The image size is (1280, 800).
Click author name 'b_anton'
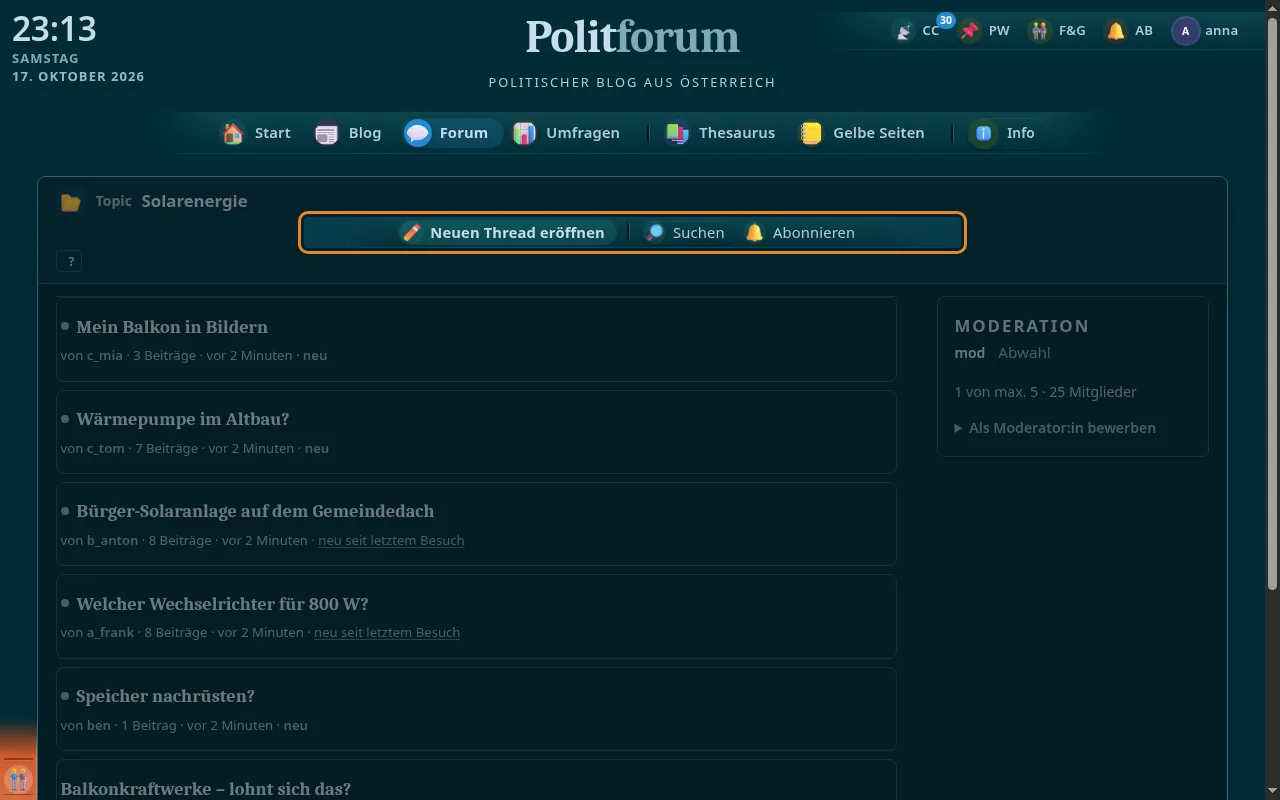click(x=110, y=541)
